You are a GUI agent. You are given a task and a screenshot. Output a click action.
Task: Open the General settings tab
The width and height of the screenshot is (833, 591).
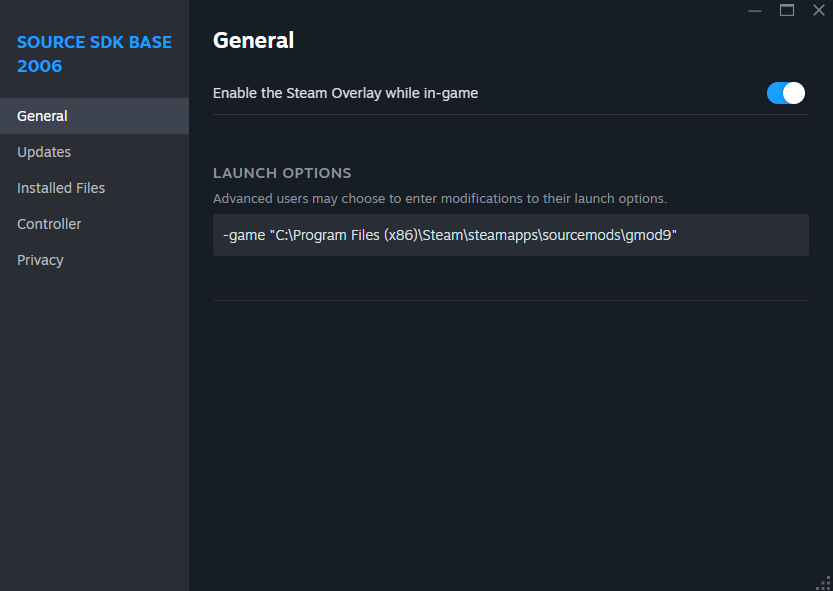[42, 116]
